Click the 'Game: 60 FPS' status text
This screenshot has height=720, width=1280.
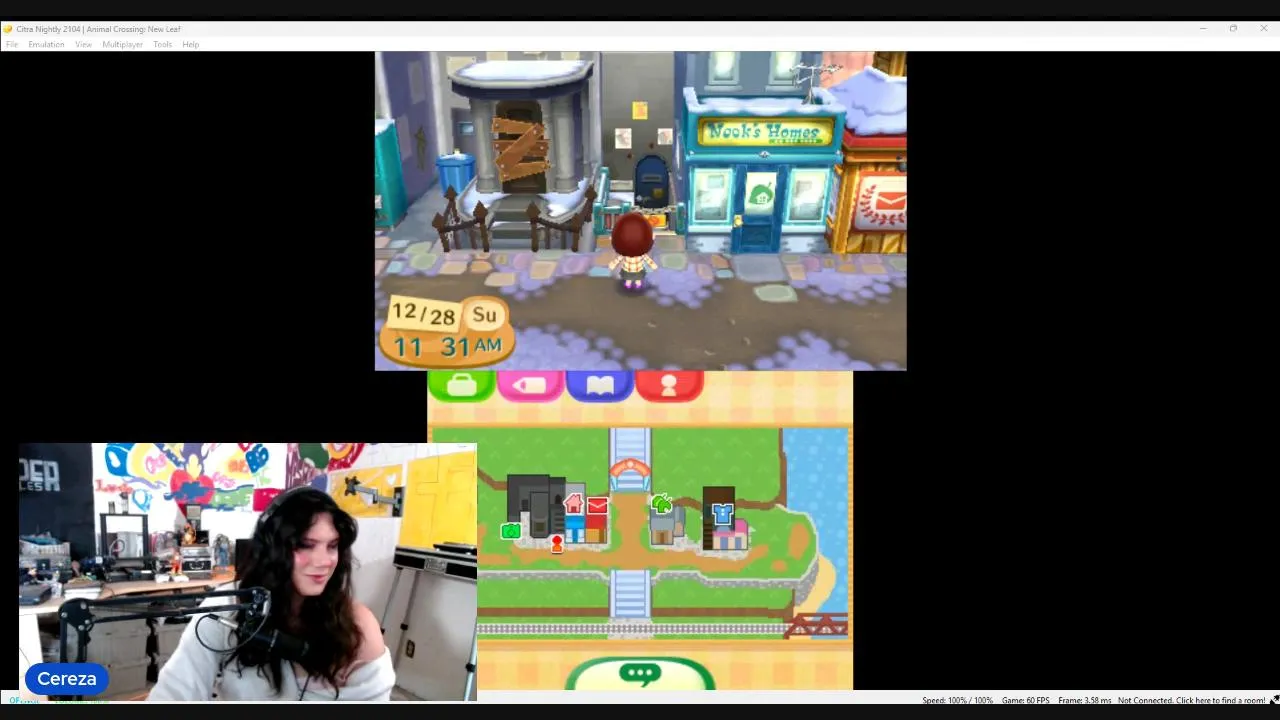(1026, 700)
